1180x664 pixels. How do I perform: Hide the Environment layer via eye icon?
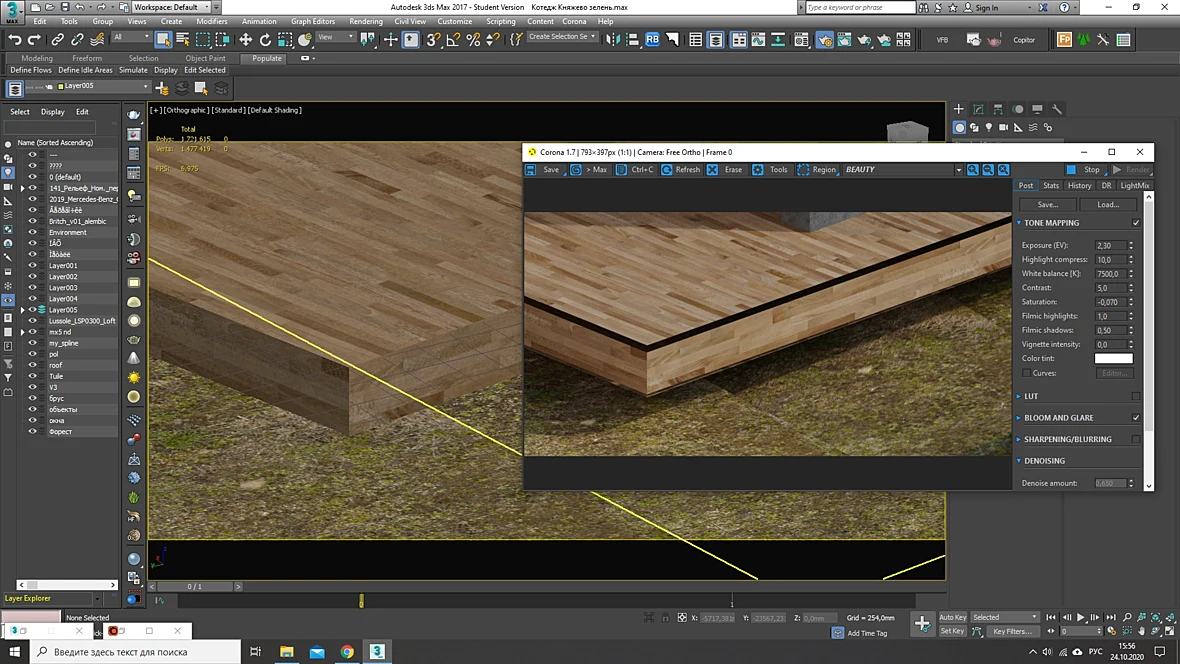pos(32,232)
